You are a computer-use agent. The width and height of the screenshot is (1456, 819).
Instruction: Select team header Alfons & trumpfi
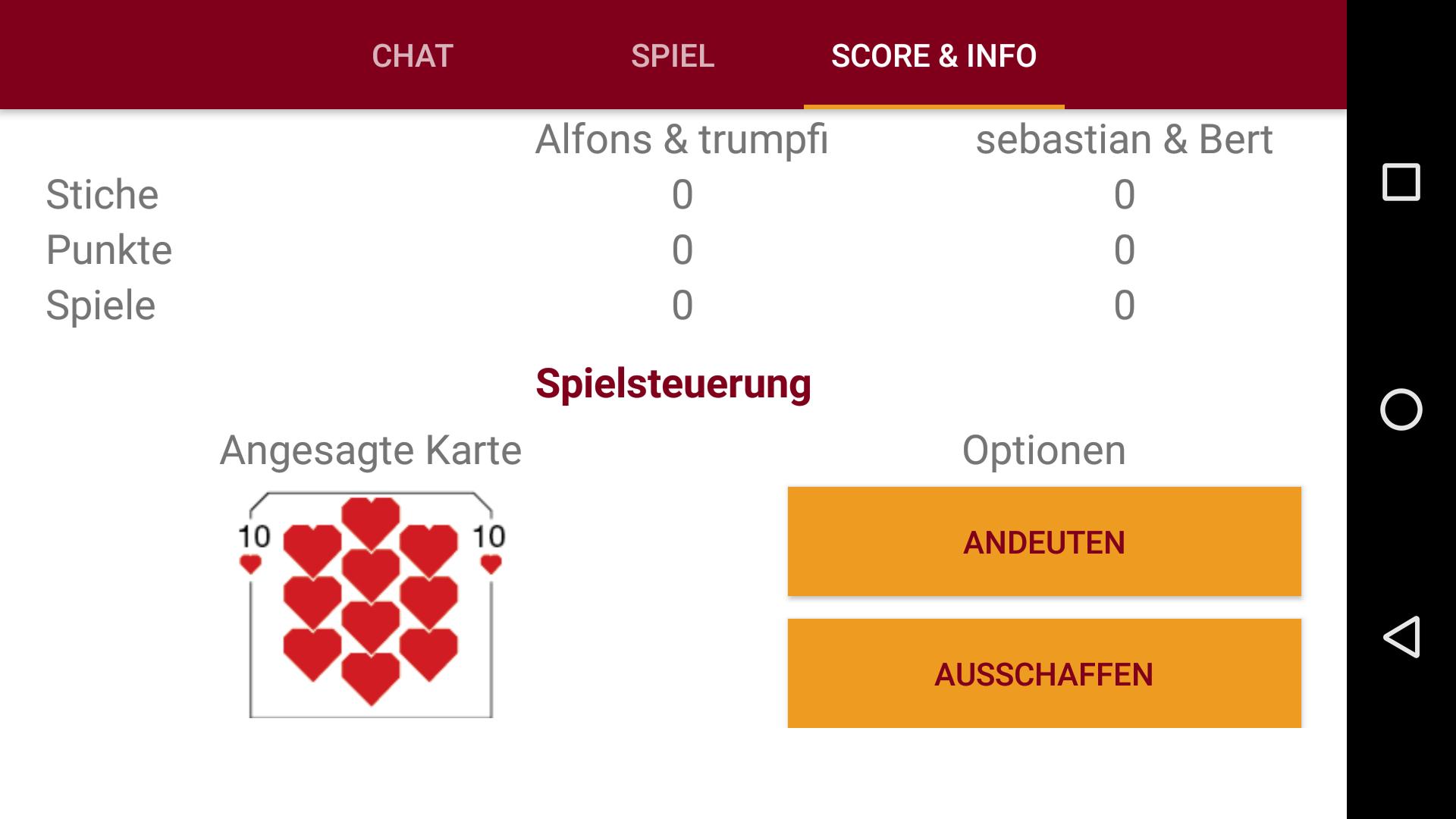point(681,139)
